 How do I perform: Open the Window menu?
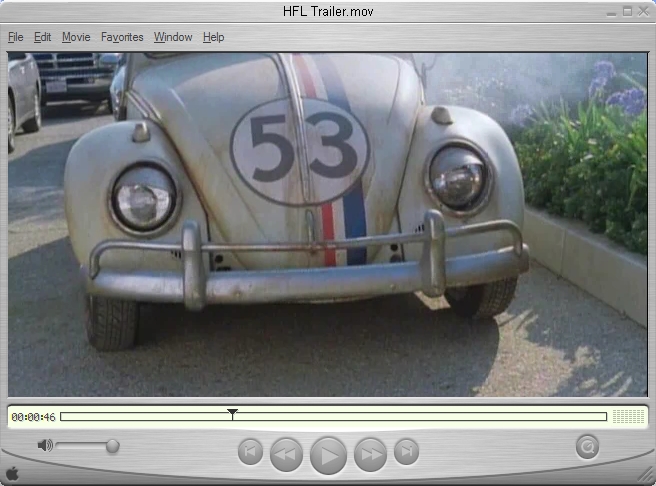pos(173,37)
